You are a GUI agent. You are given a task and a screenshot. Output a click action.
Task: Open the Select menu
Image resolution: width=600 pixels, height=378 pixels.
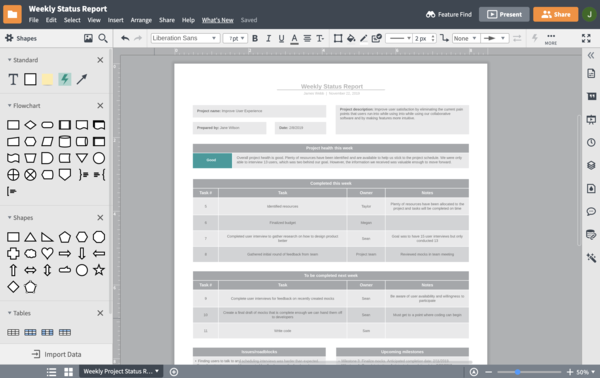pyautogui.click(x=72, y=20)
